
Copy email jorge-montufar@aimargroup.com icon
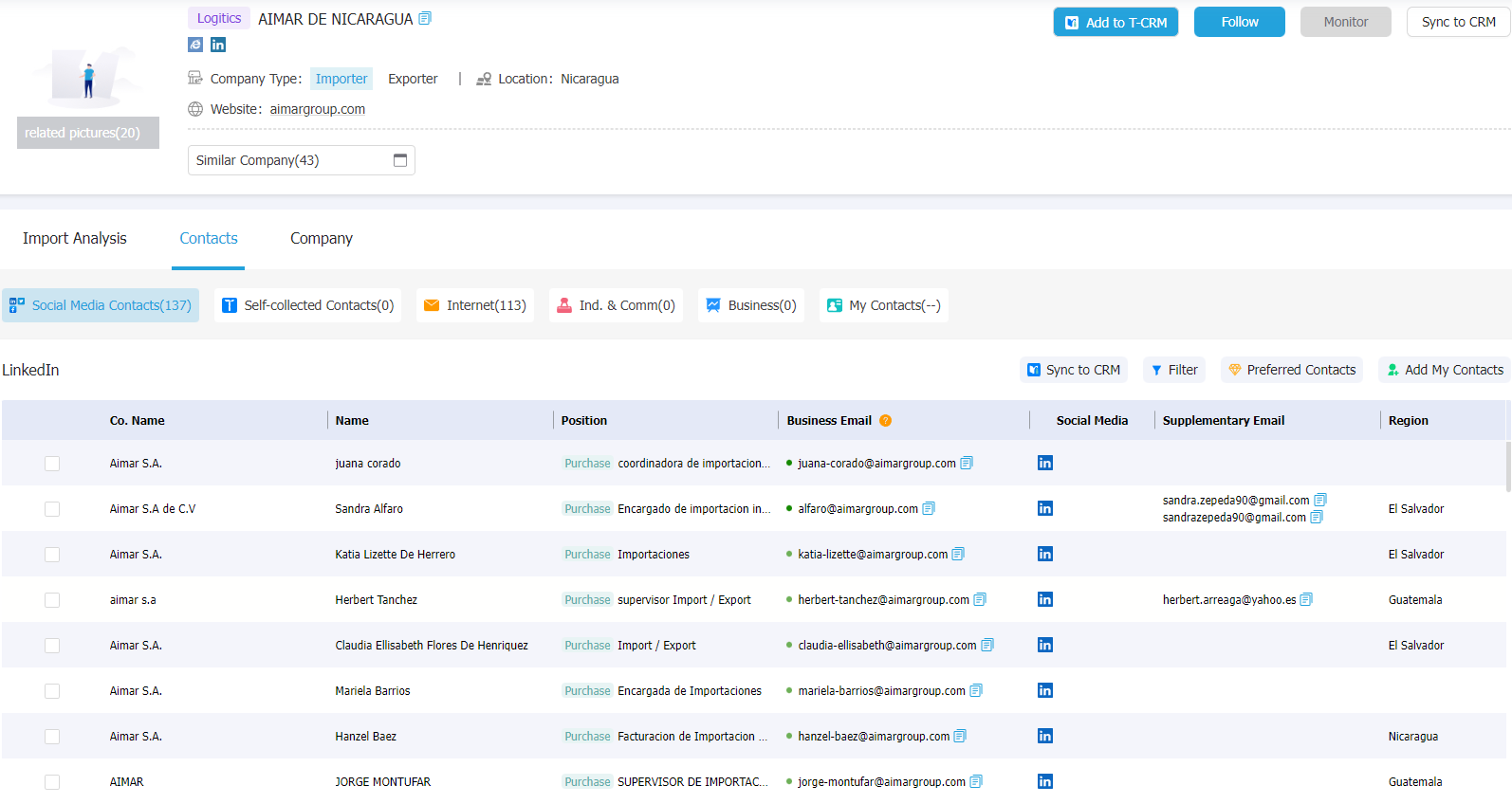pyautogui.click(x=976, y=781)
